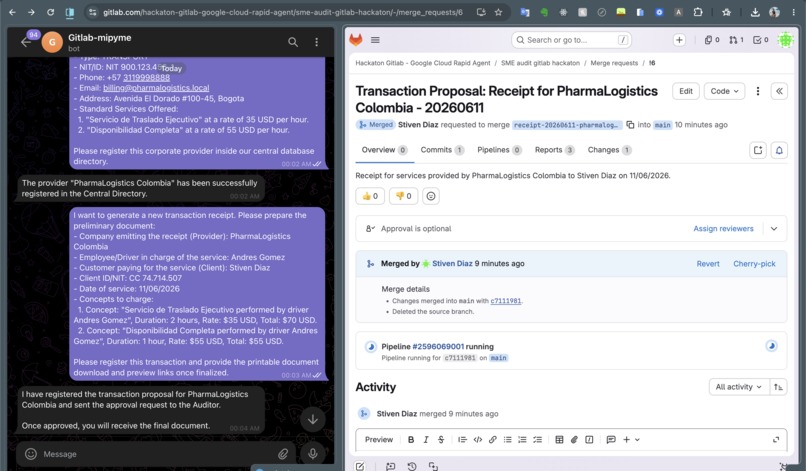Open commit c7111981 link in merge details
Image resolution: width=806 pixels, height=471 pixels.
(505, 301)
